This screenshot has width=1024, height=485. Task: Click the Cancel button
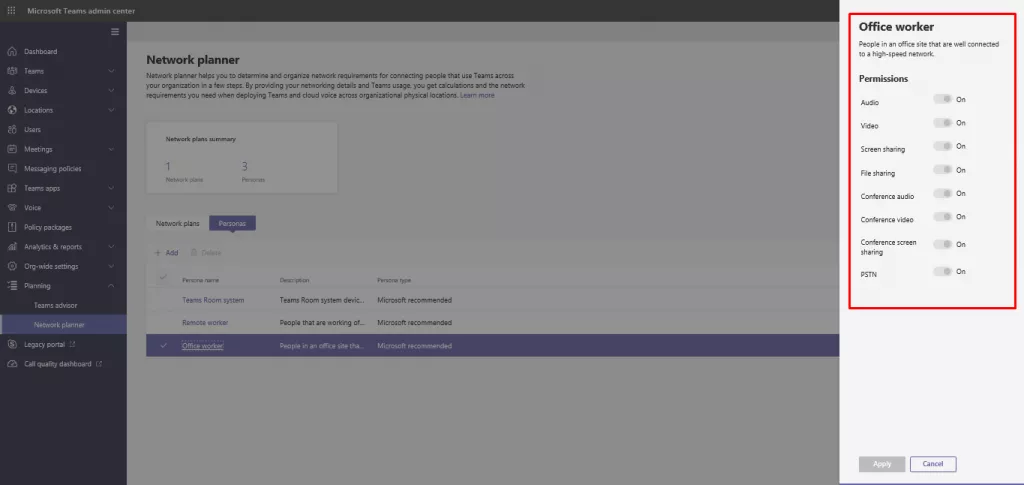933,464
